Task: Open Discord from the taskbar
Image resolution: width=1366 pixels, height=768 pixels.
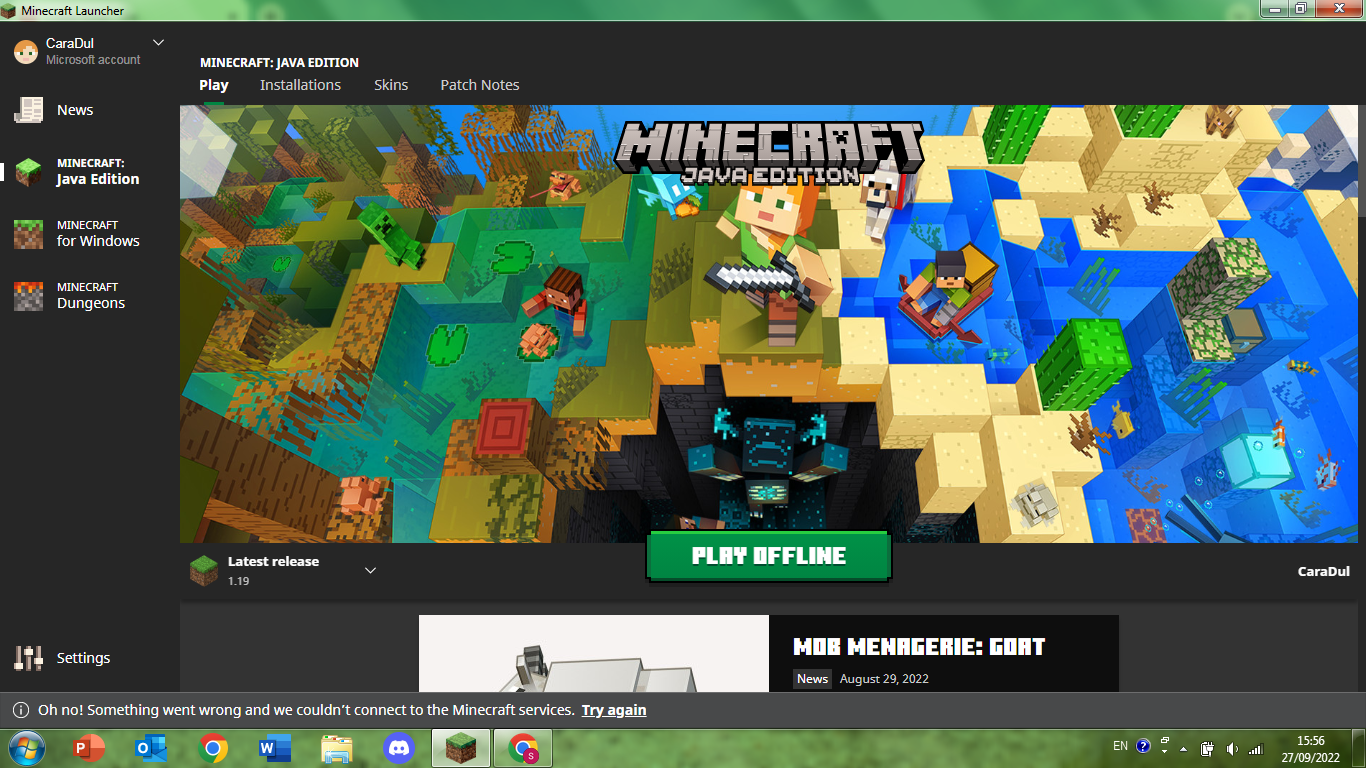Action: point(399,748)
